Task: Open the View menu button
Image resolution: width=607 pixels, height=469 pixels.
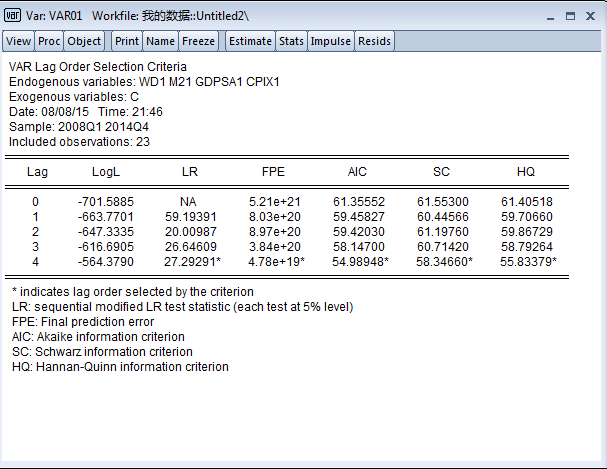Action: pos(19,41)
